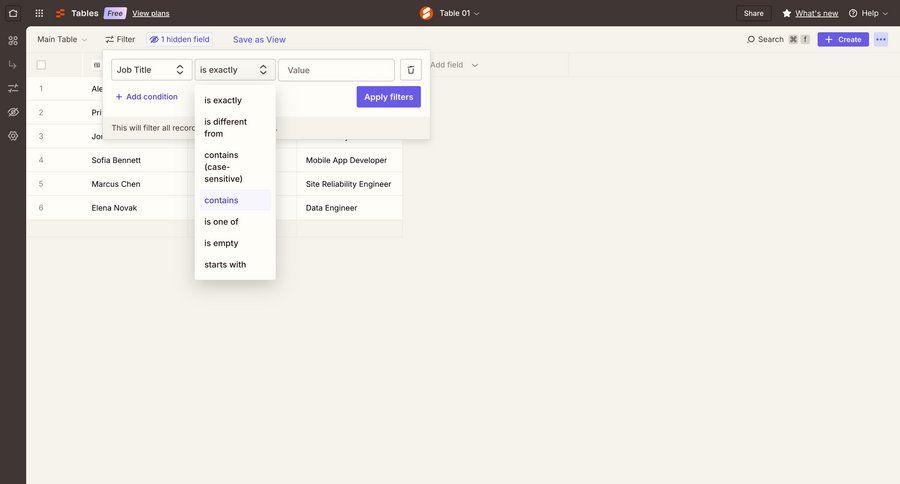Click row number 4
900x484 pixels.
click(41, 160)
